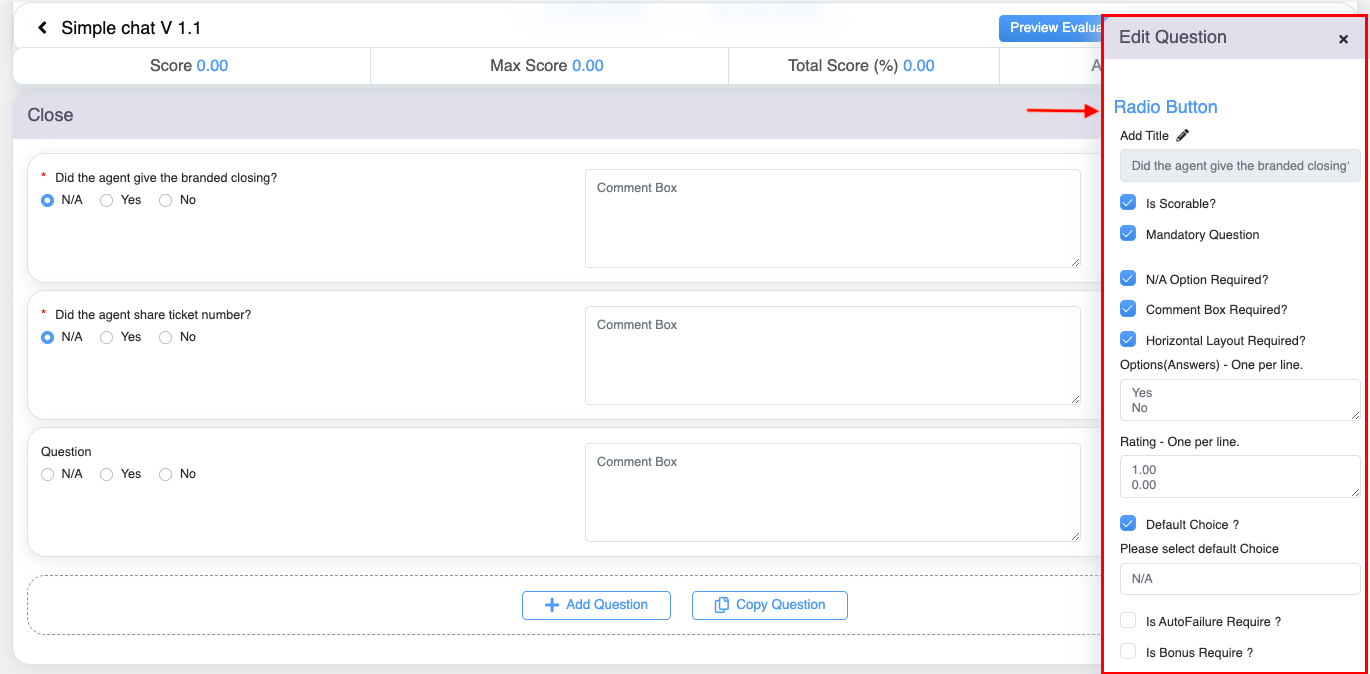Click the Rating values text area
This screenshot has height=674, width=1370.
[1239, 477]
